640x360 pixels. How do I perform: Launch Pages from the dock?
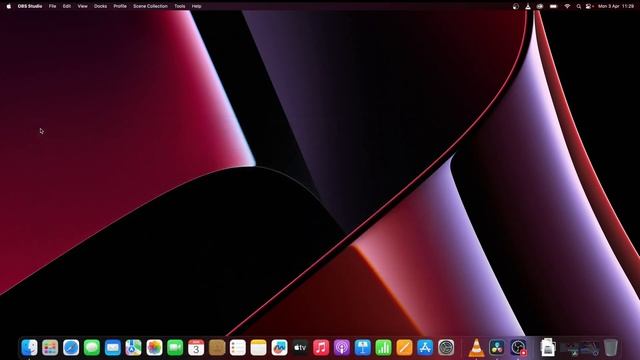pos(404,348)
